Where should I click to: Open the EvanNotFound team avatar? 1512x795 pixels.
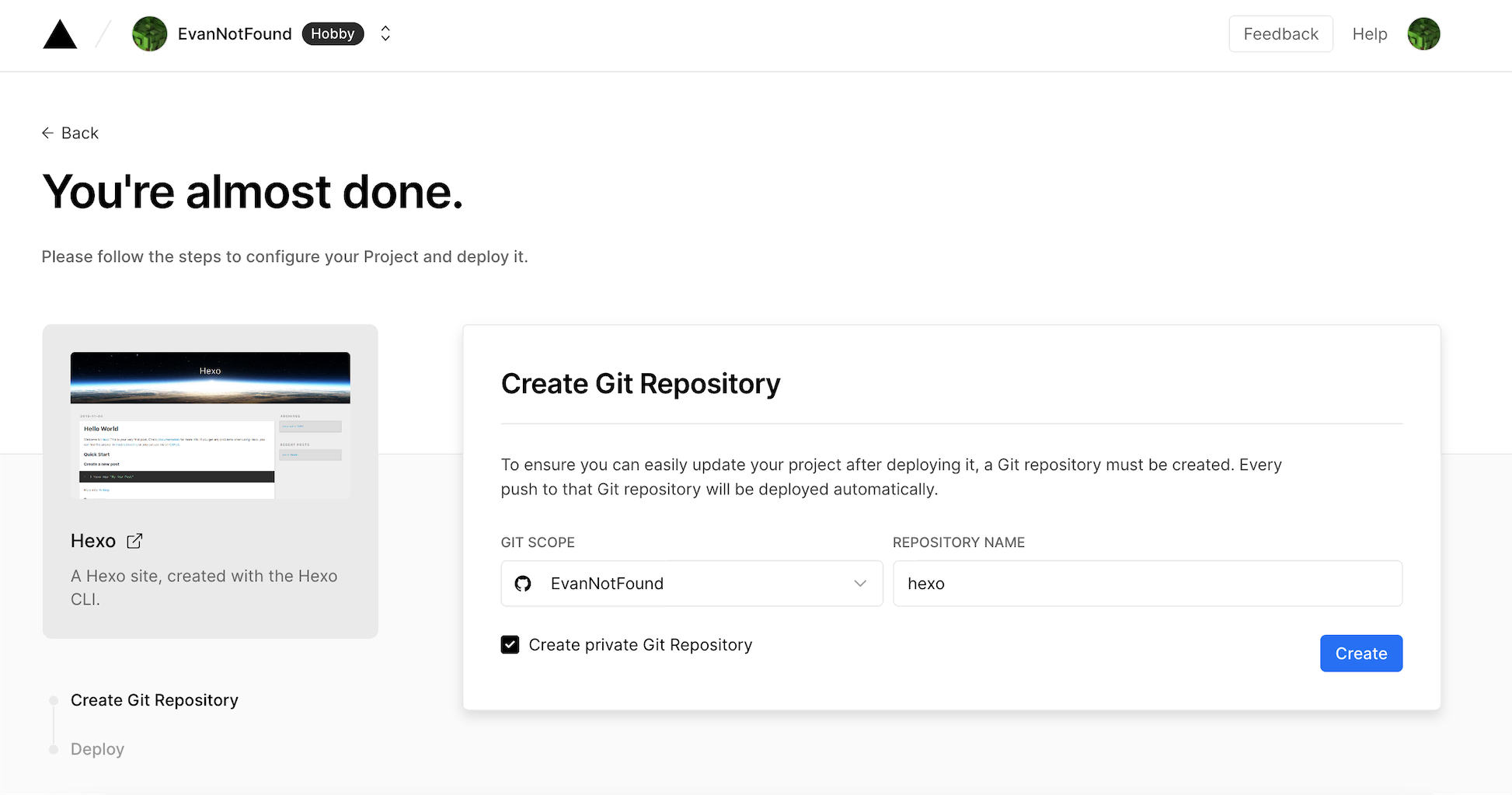click(x=150, y=34)
